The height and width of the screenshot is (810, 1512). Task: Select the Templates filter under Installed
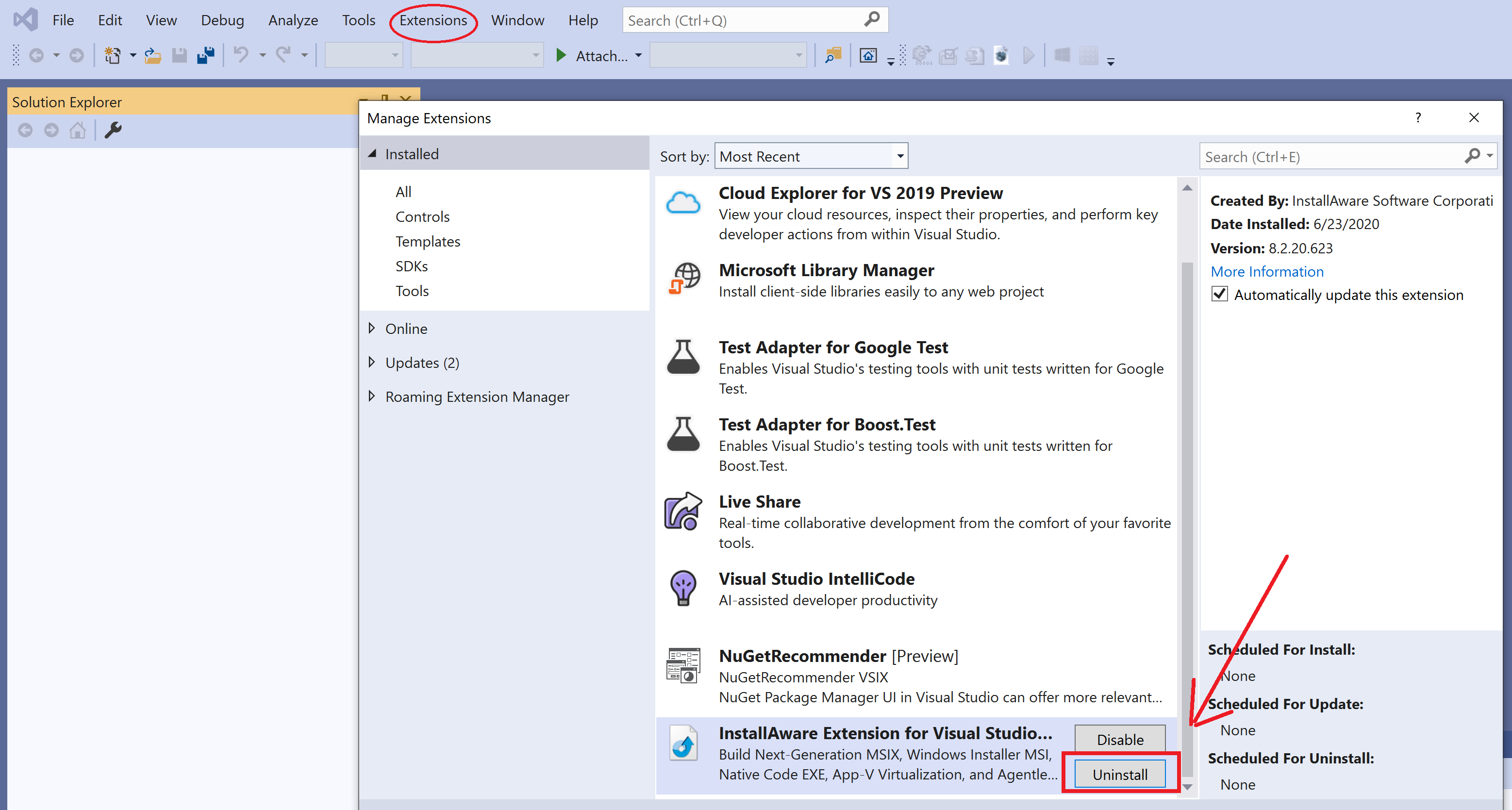[x=428, y=241]
